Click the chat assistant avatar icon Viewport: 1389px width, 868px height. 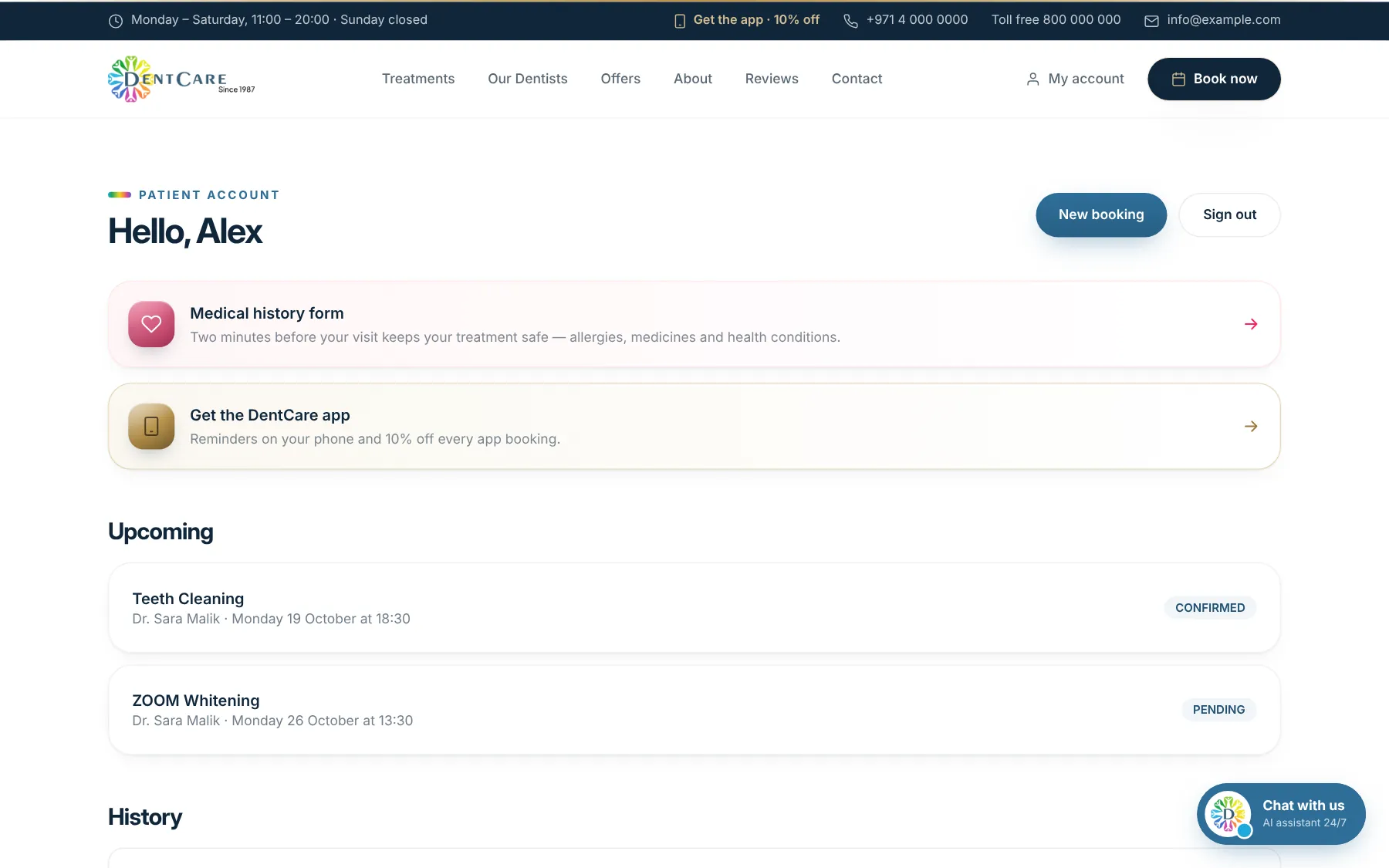1228,814
